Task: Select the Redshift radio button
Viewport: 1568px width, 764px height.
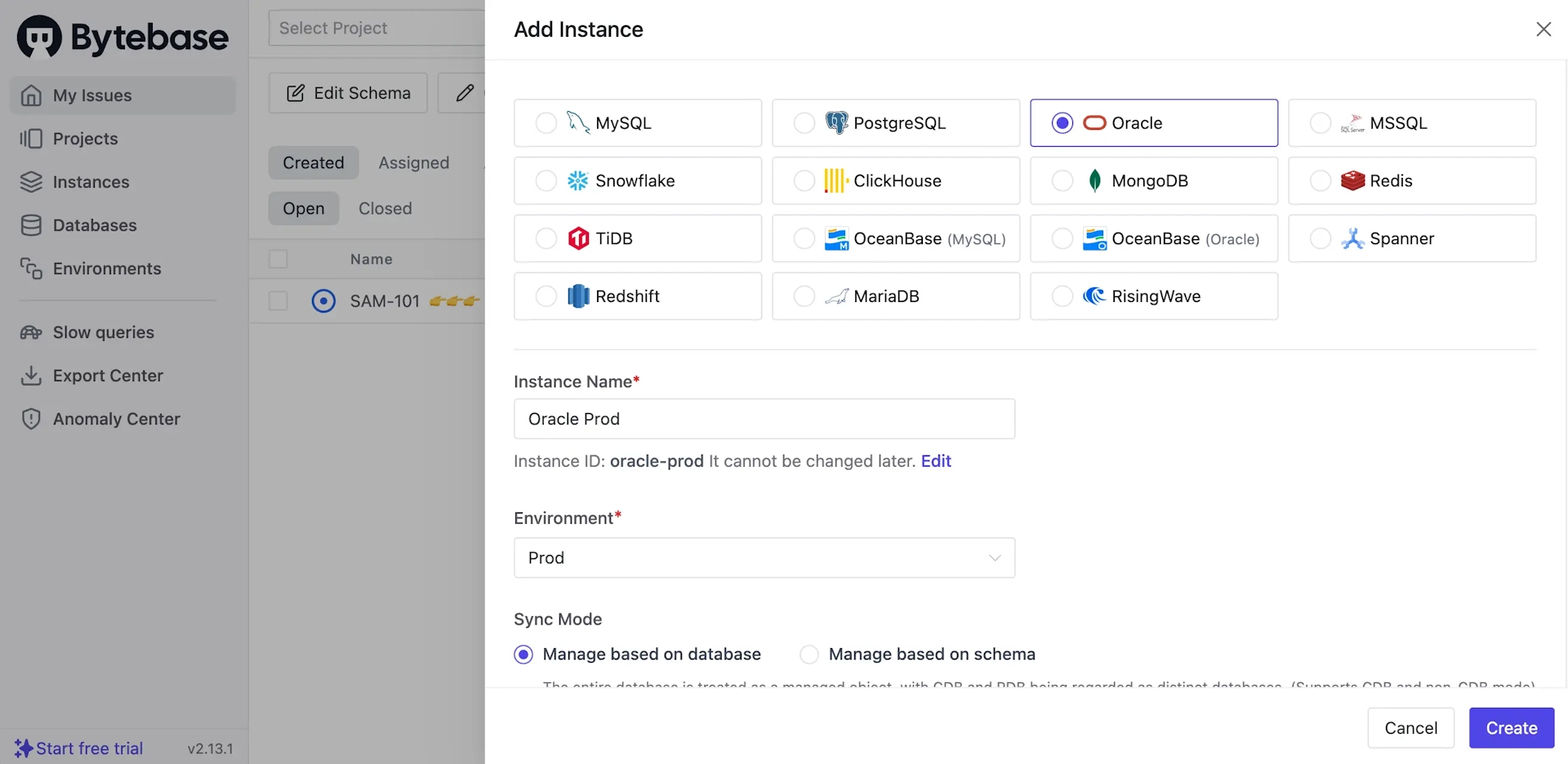Action: pyautogui.click(x=546, y=296)
